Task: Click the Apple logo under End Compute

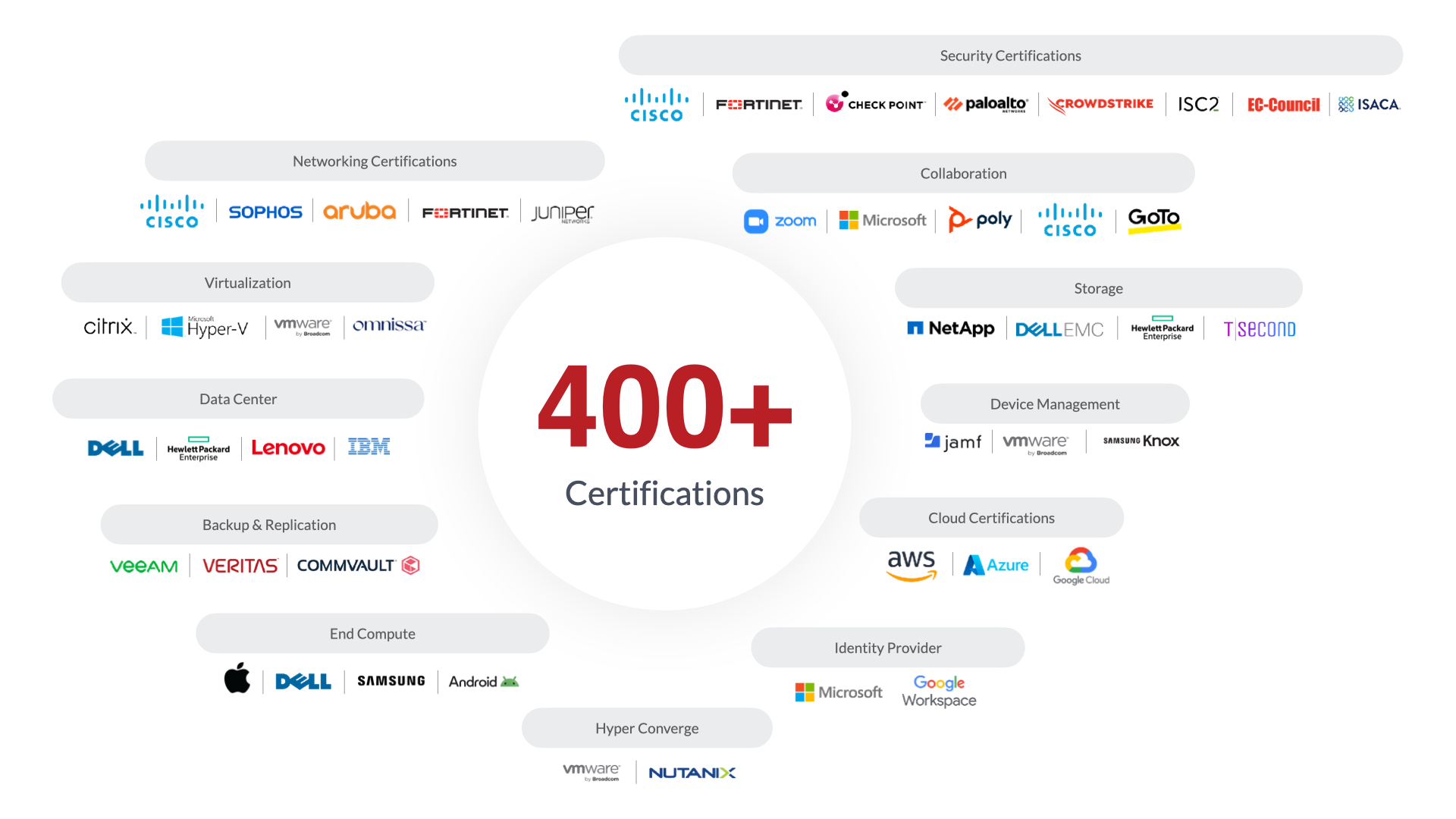Action: [237, 678]
